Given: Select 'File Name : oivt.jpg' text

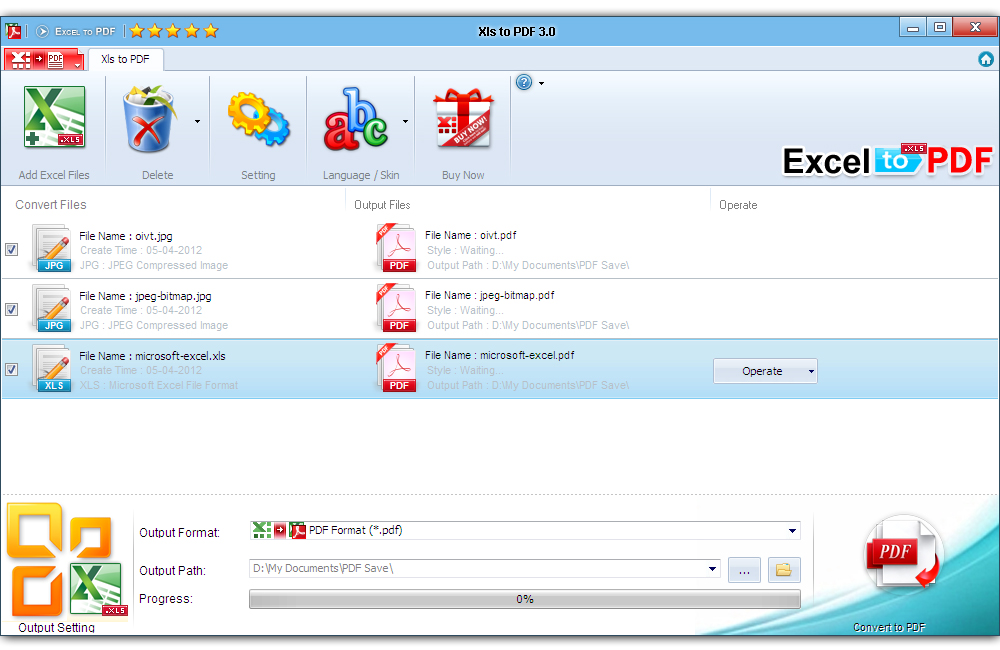Looking at the screenshot, I should [126, 236].
